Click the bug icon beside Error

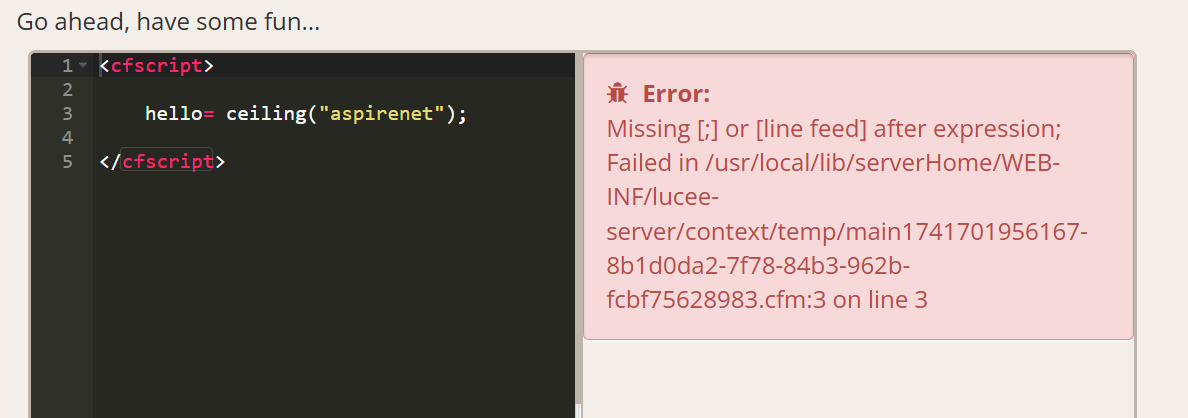pyautogui.click(x=617, y=93)
